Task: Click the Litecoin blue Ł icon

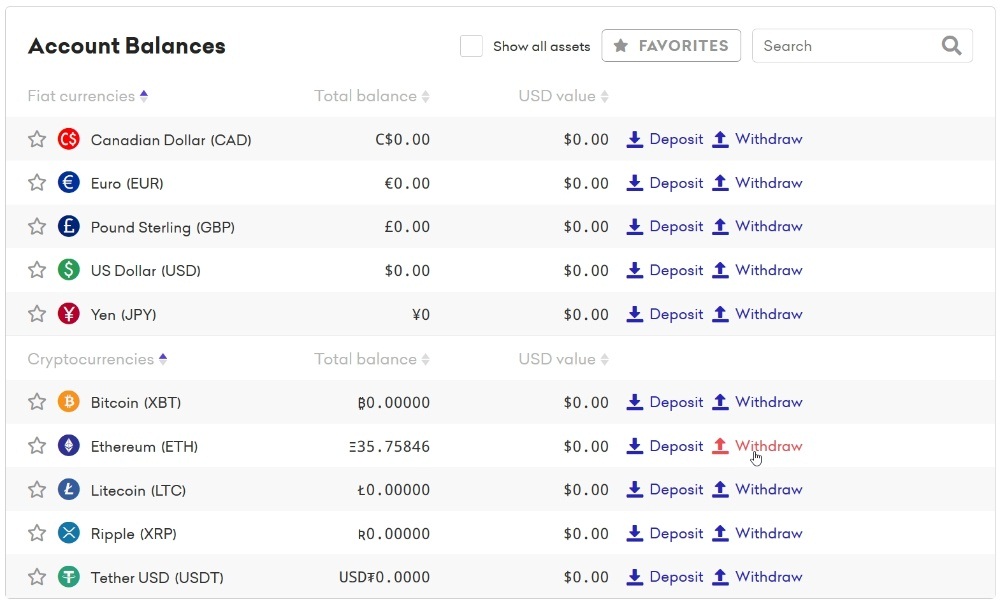Action: click(x=69, y=490)
